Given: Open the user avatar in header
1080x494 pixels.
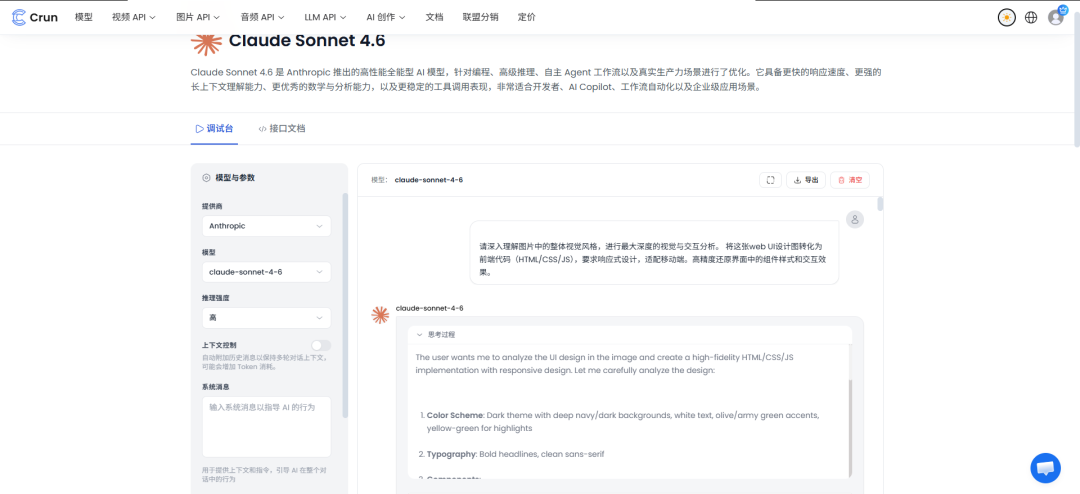Looking at the screenshot, I should [1056, 17].
